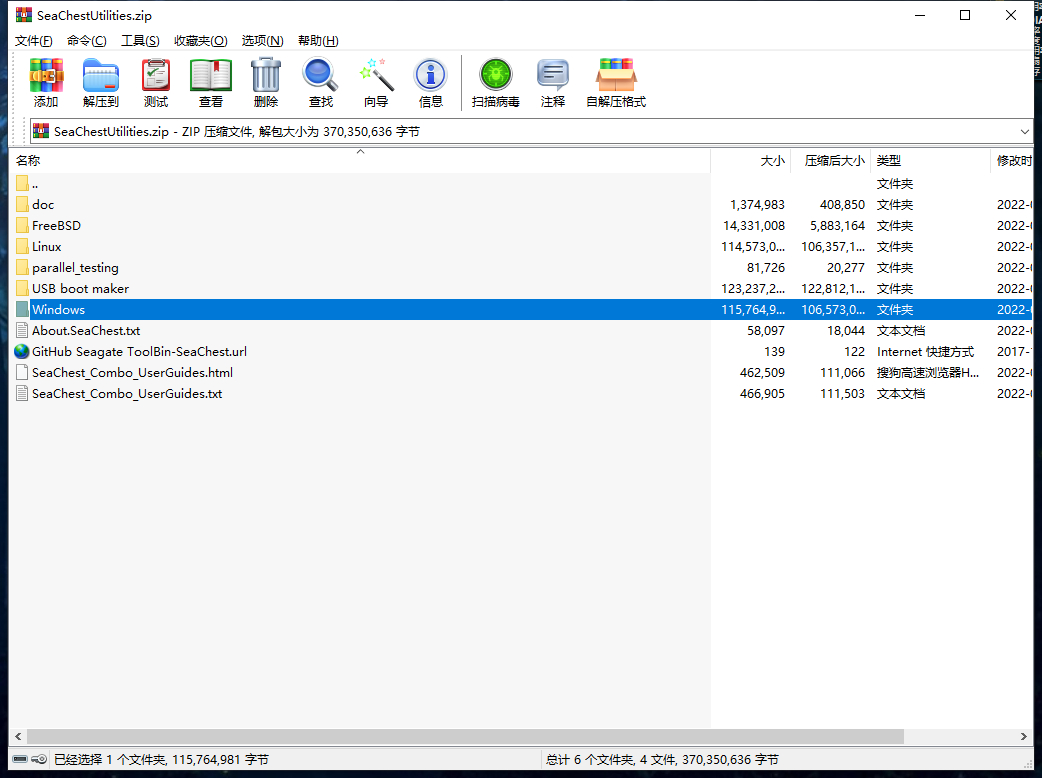The image size is (1042, 778).
Task: Click the archive path address field
Action: [x=530, y=132]
